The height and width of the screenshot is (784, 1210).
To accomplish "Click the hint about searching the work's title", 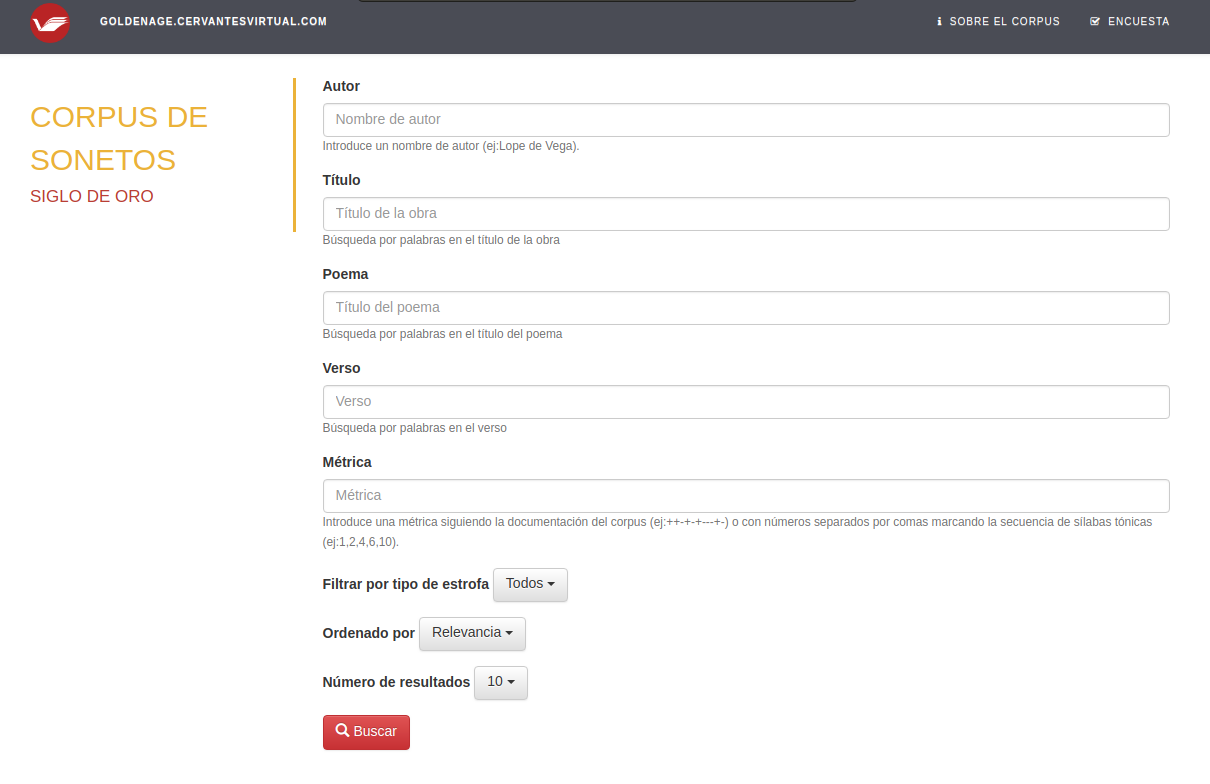I will 441,240.
